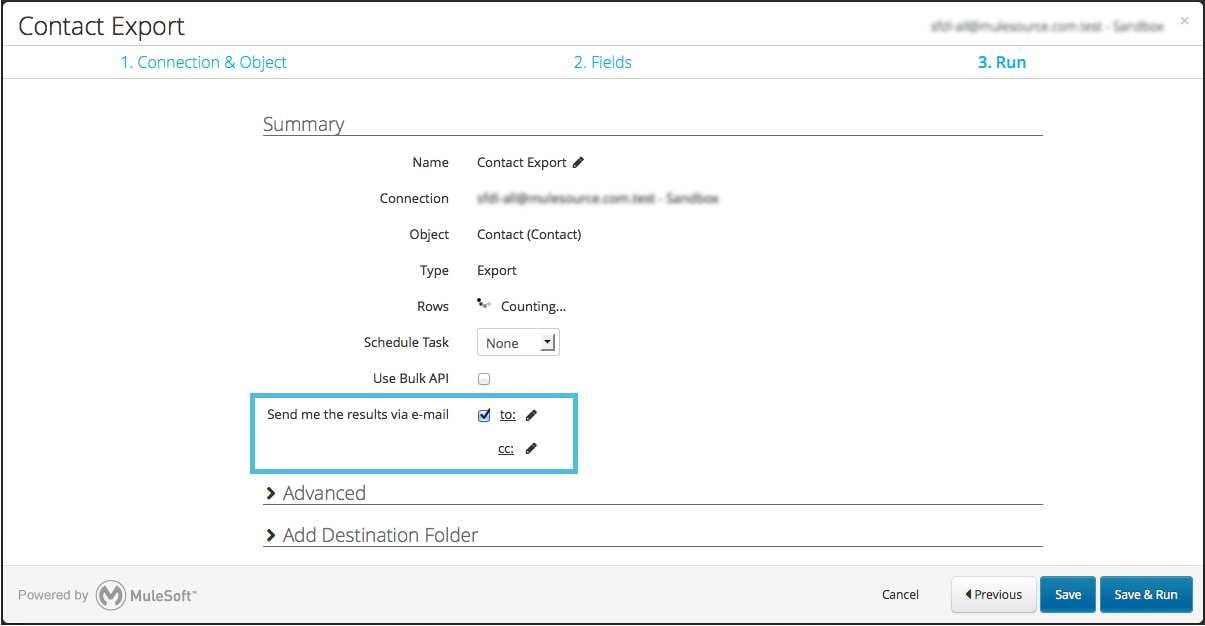Click the 'Powered by' footer text

pos(53,595)
